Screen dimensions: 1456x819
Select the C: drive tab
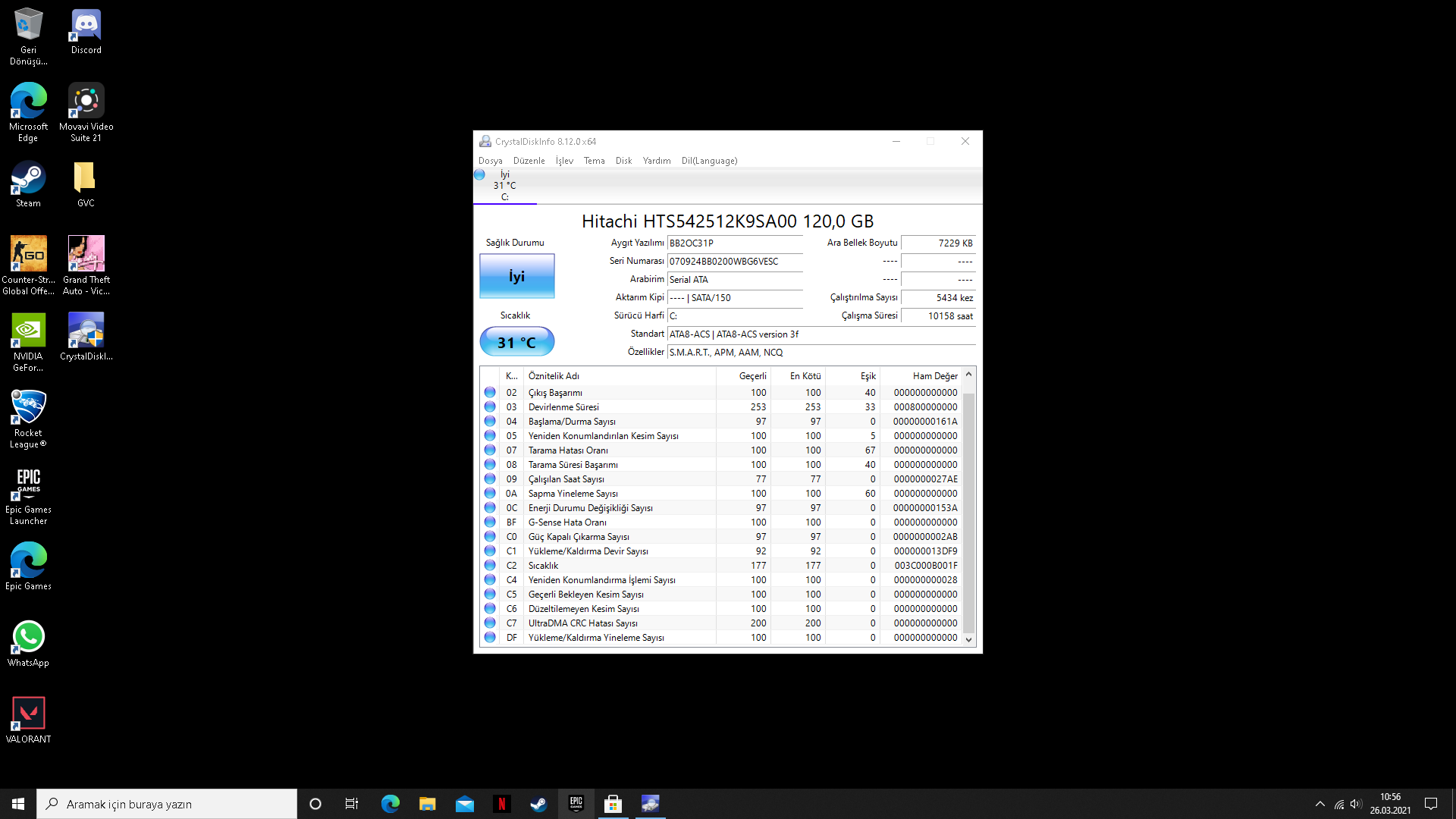pyautogui.click(x=504, y=186)
